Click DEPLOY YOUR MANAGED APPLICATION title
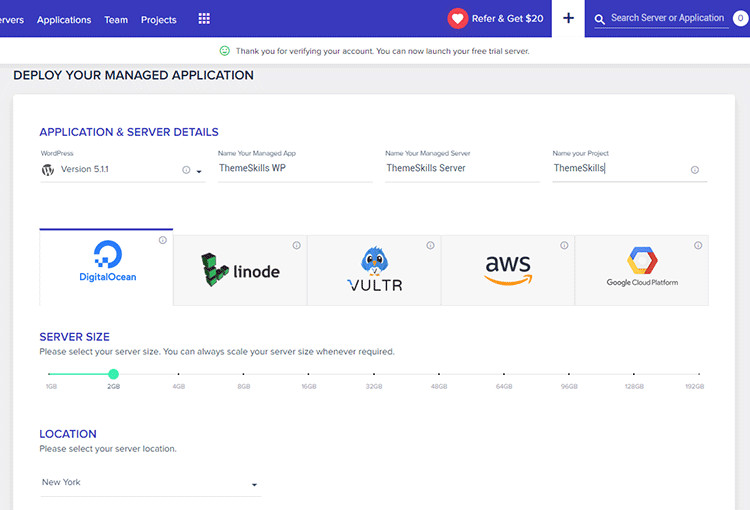Screen dimensions: 750x510 point(133,75)
